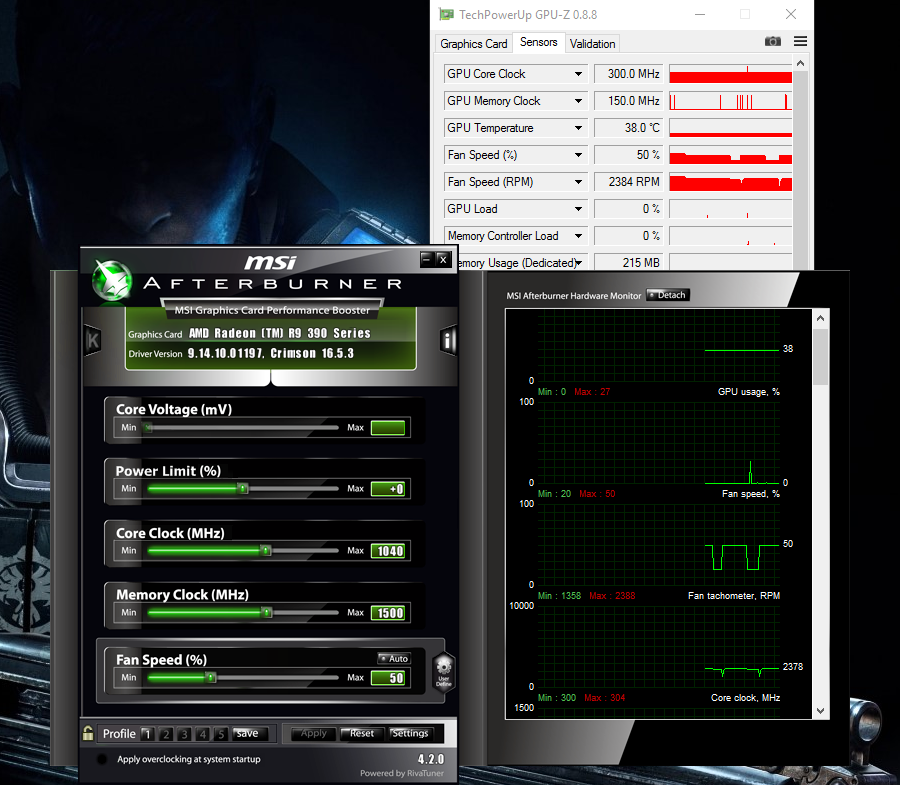This screenshot has width=900, height=785.
Task: Switch to the Sensors tab in GPU-Z
Action: 538,42
